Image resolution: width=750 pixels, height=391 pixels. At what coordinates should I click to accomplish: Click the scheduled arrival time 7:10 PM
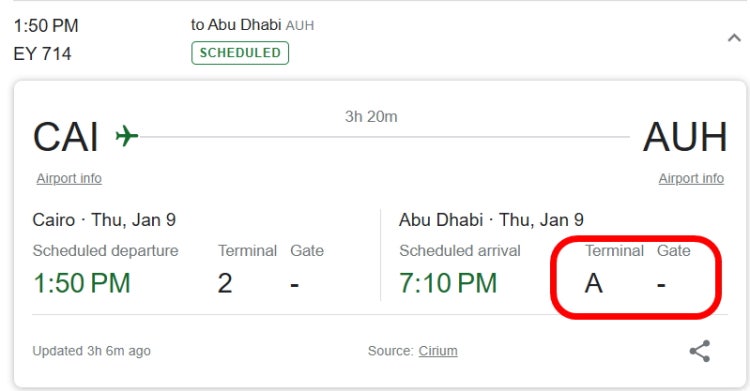[448, 283]
